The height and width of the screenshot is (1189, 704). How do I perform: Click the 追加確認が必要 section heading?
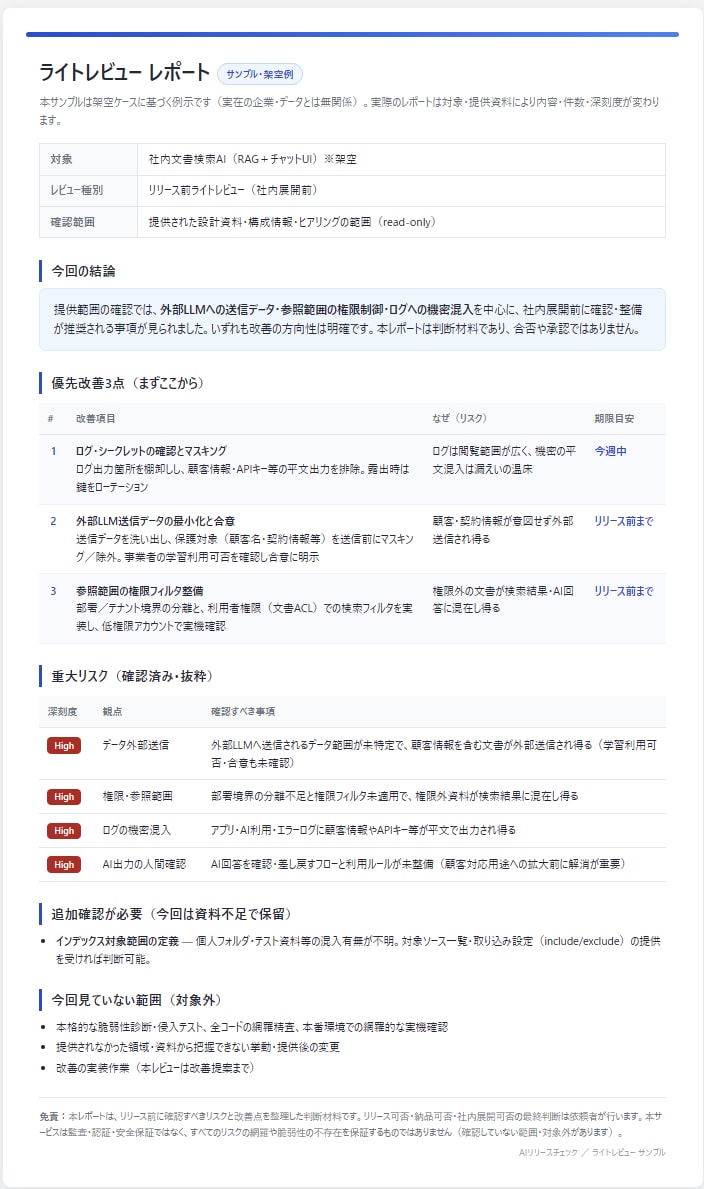(172, 914)
